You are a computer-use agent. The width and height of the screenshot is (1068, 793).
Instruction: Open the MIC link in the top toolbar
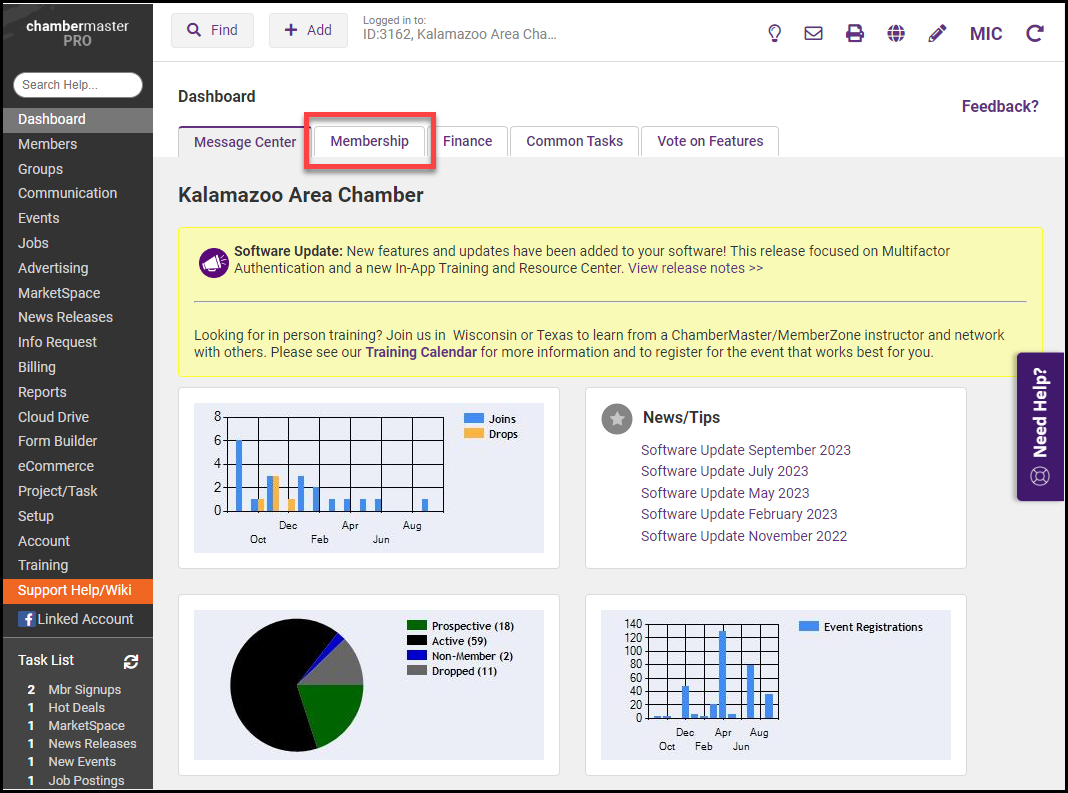click(986, 33)
